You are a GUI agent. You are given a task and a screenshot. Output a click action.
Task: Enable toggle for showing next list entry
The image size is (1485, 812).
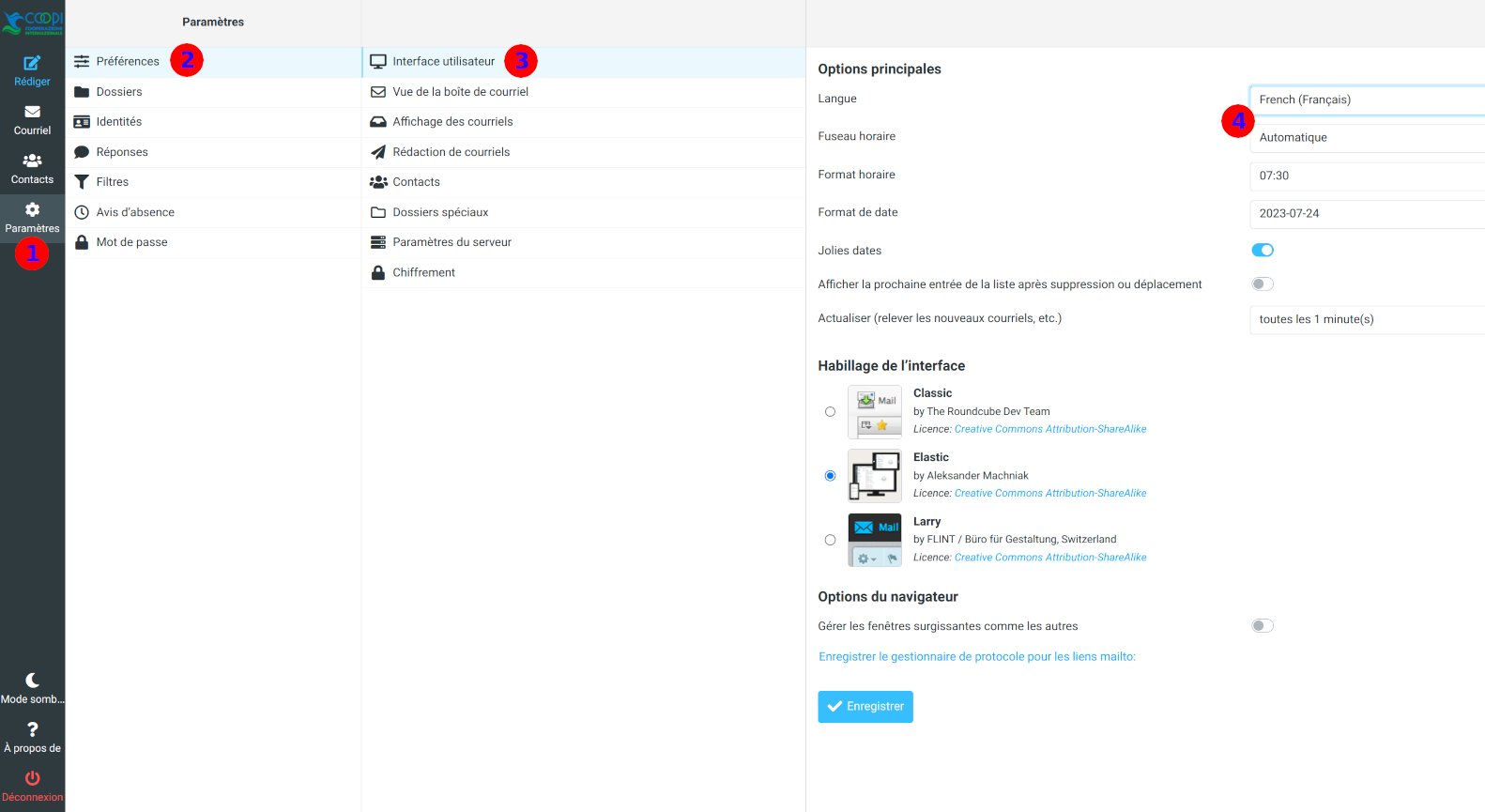[1263, 284]
